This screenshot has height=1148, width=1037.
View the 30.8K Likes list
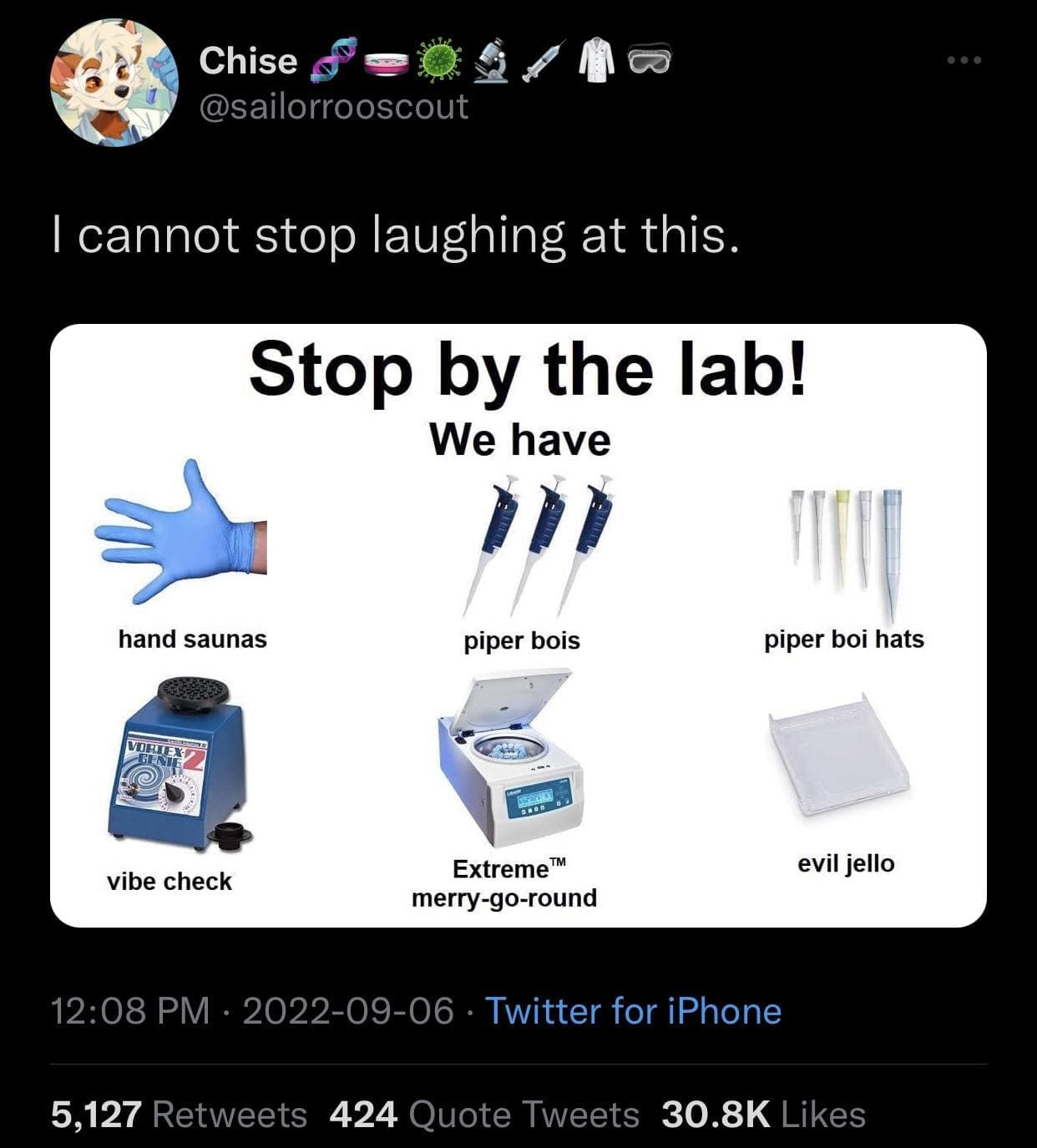coord(763,1115)
